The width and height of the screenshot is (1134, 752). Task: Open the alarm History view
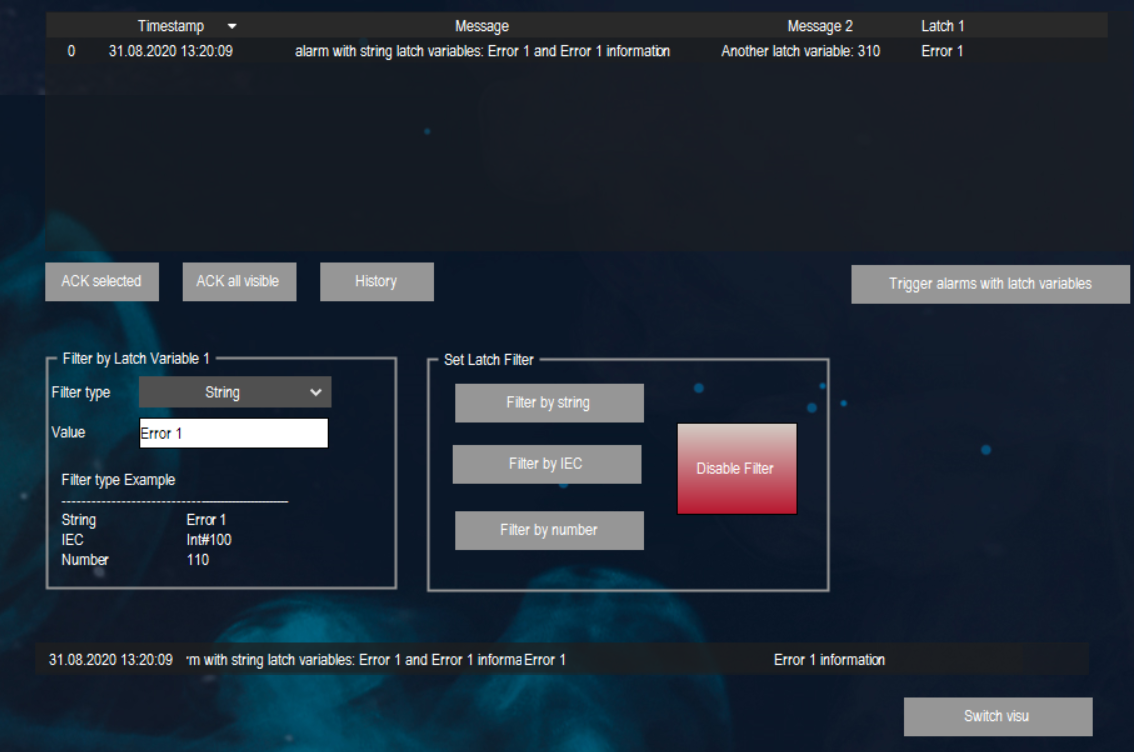click(376, 282)
